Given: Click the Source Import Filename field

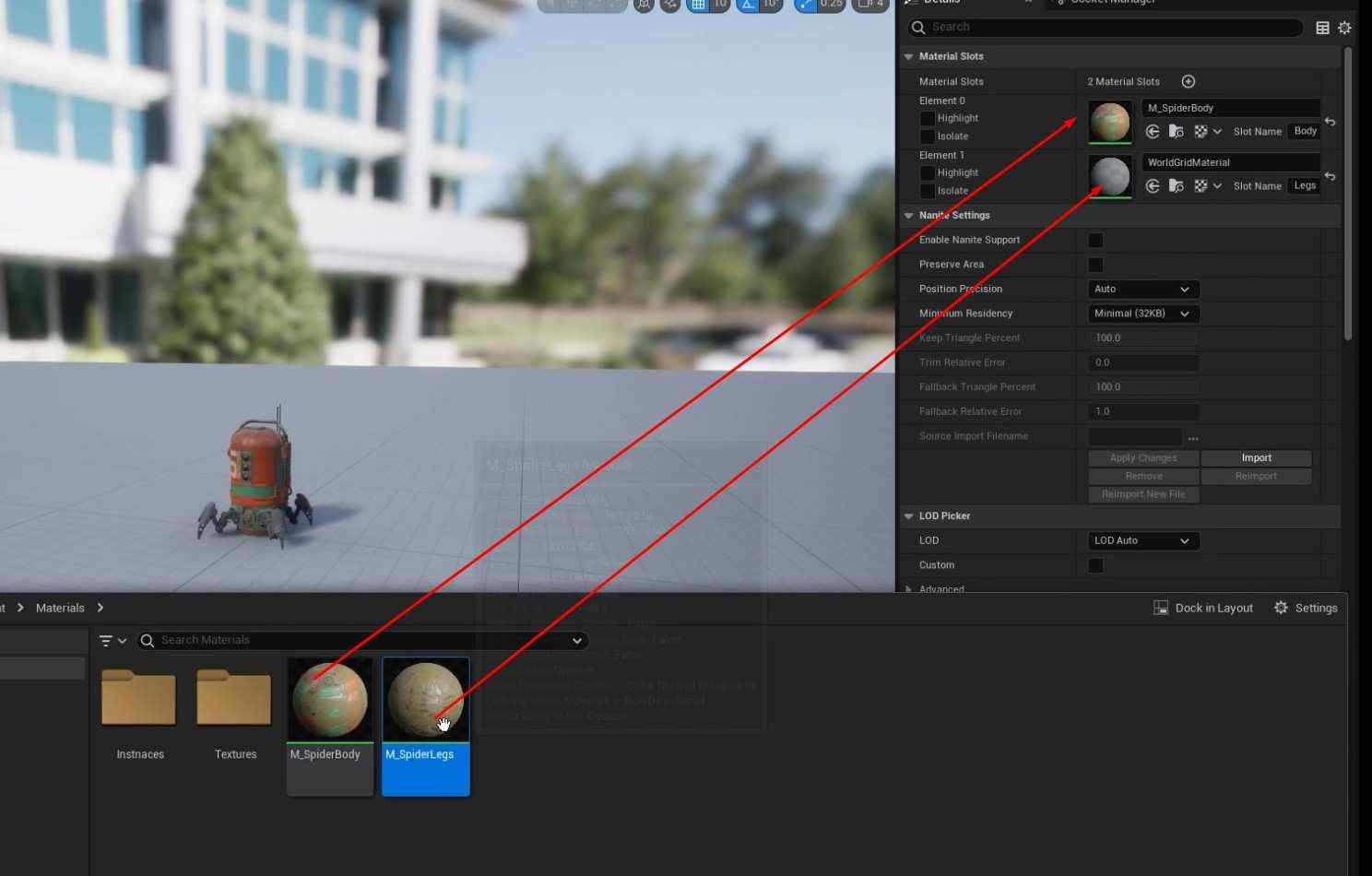Looking at the screenshot, I should (1135, 436).
